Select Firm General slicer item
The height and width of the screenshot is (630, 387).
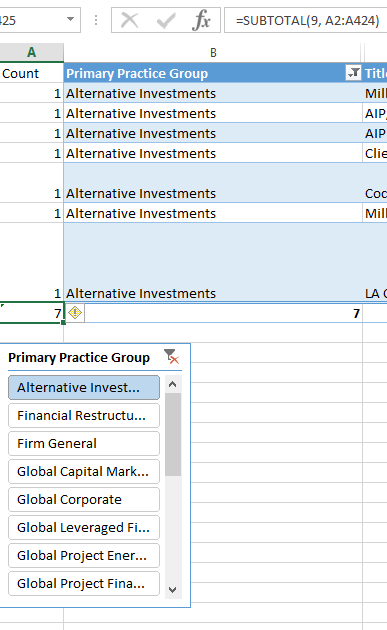[x=84, y=444]
